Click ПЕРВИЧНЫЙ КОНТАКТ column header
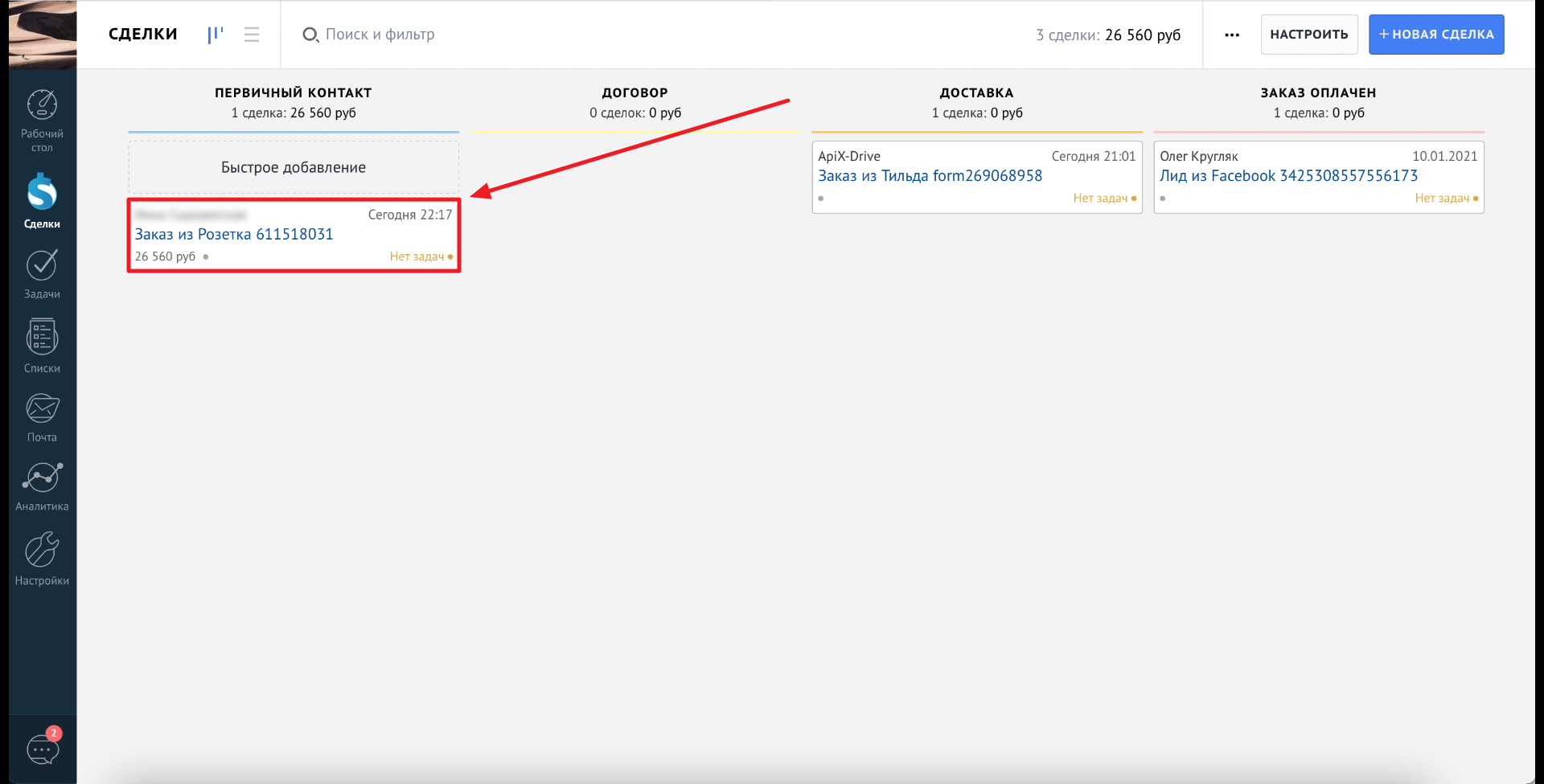 point(294,92)
